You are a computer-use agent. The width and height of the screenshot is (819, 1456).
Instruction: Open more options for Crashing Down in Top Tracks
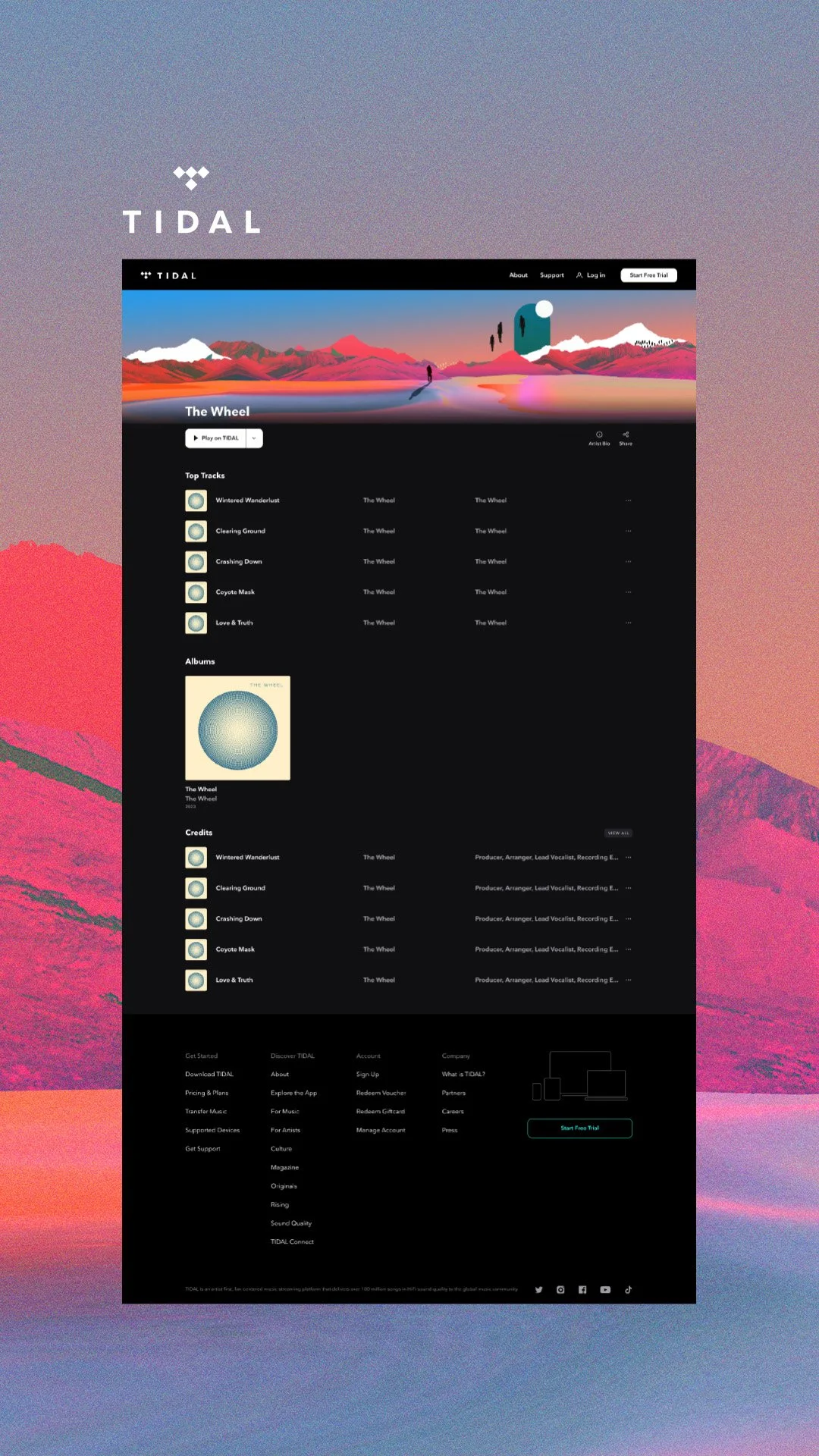pyautogui.click(x=628, y=562)
